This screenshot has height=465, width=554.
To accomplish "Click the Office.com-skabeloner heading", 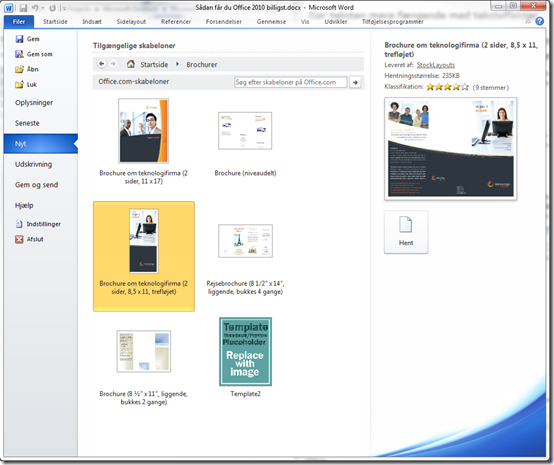I will 134,81.
